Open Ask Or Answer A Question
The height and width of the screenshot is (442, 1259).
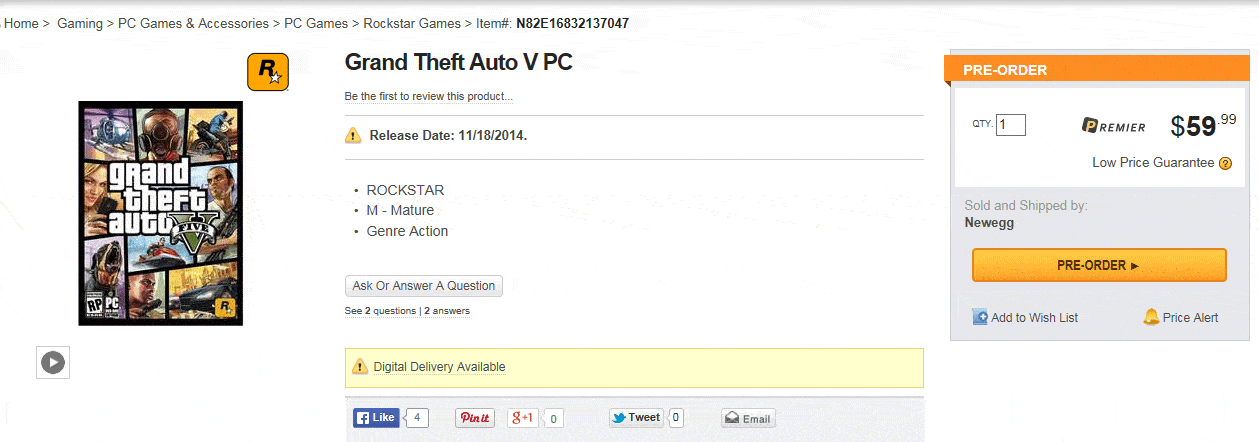pyautogui.click(x=424, y=286)
